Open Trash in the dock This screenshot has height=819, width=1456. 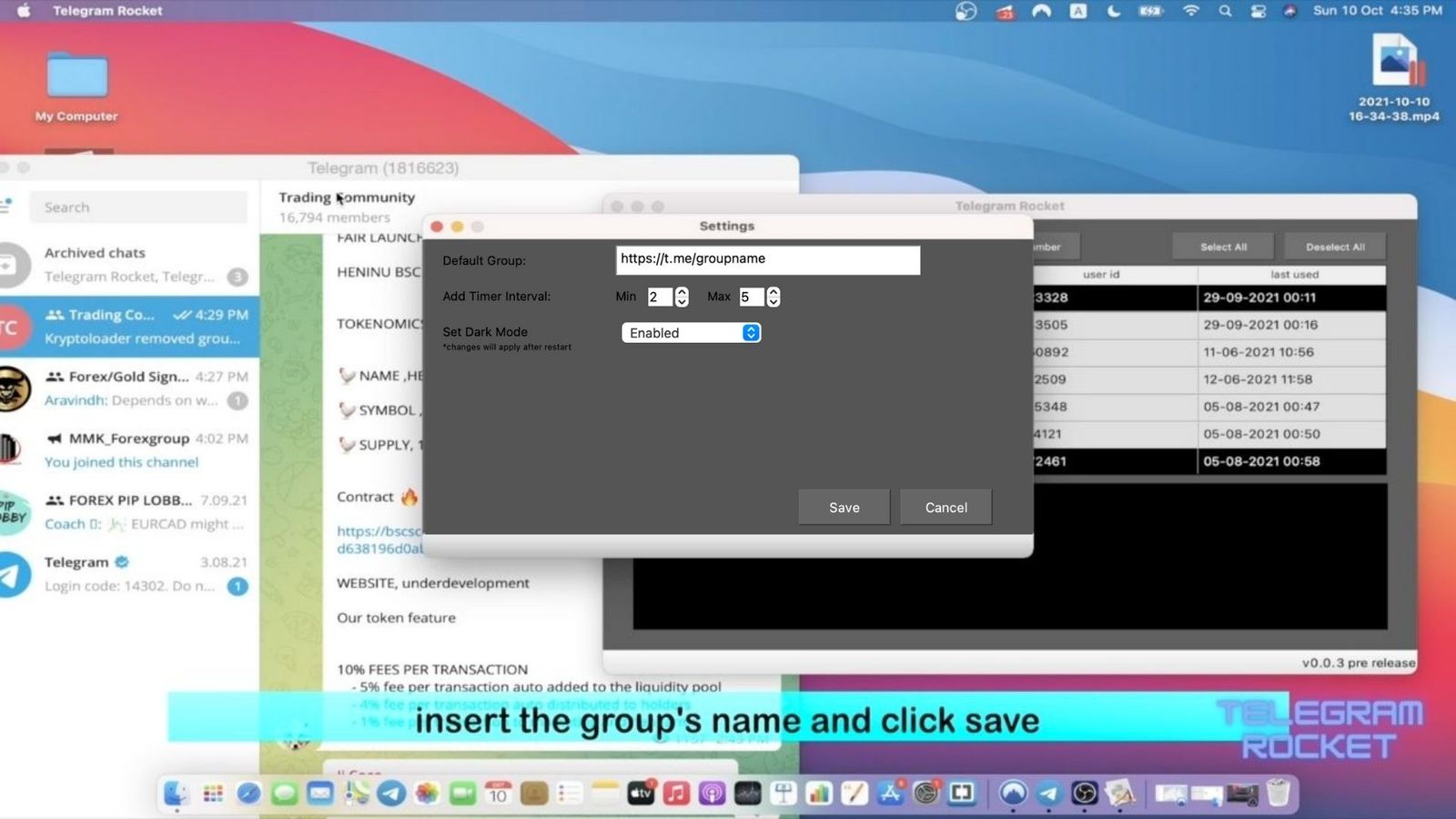pos(1278,794)
